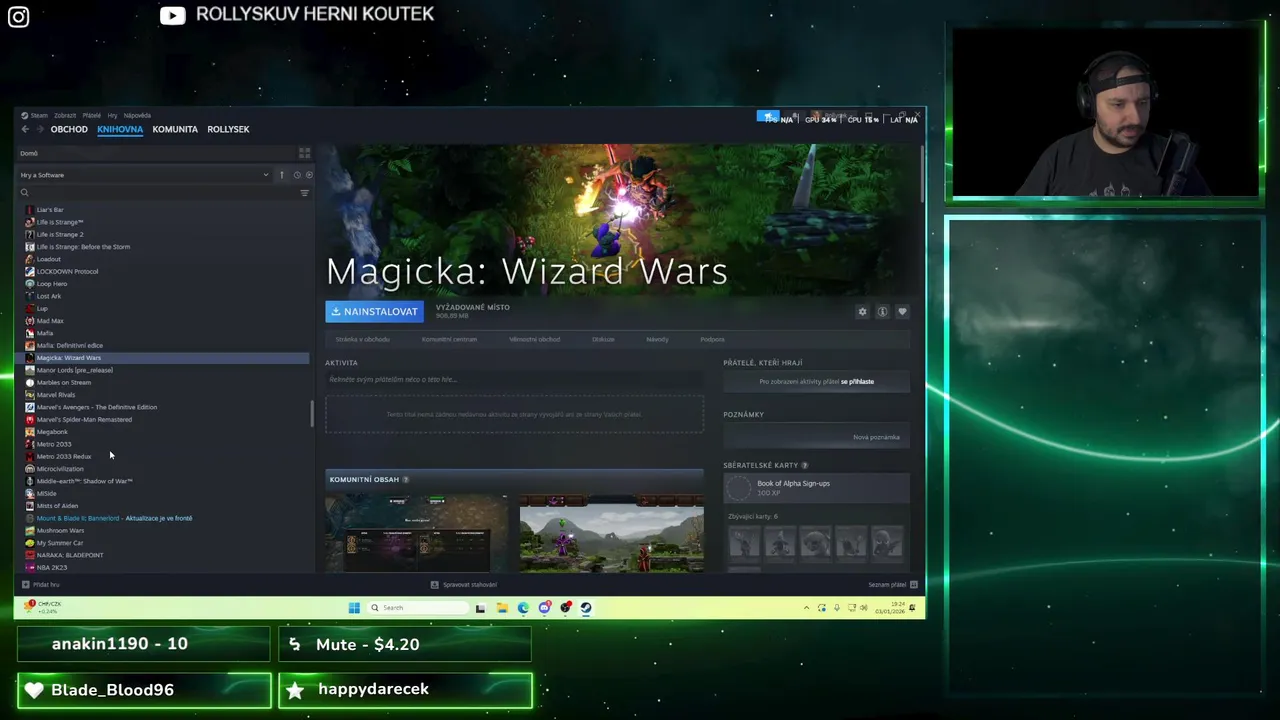Switch to the KOMUNITA tab
The height and width of the screenshot is (720, 1280).
tap(175, 129)
